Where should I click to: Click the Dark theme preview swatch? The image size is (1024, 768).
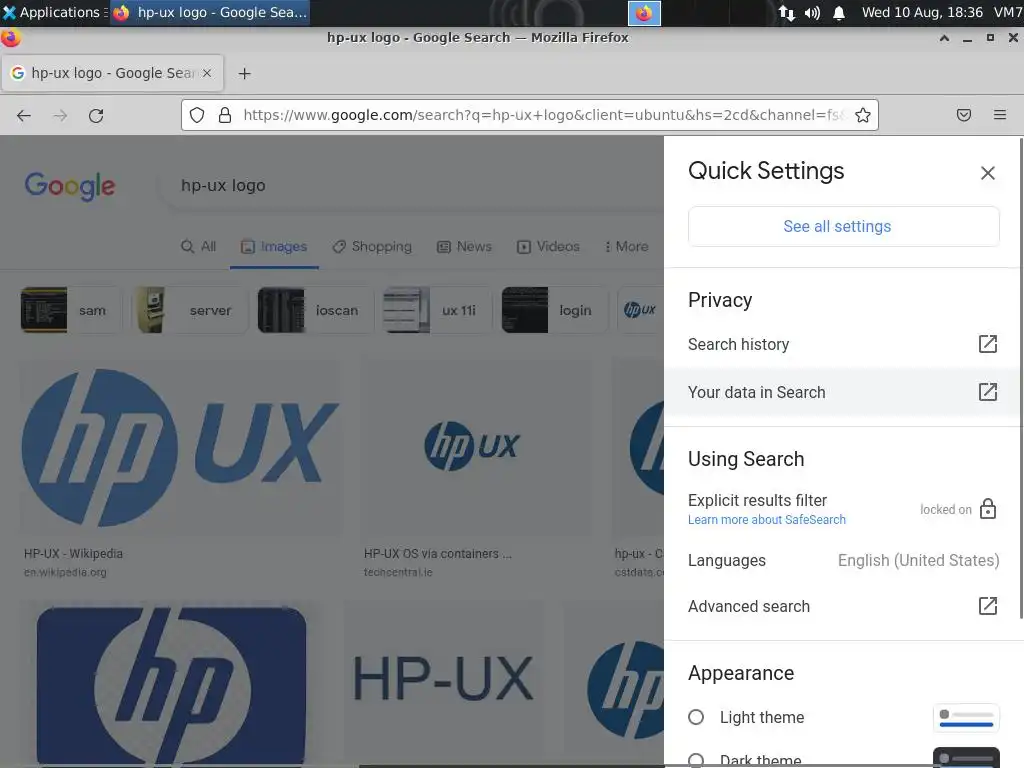click(x=966, y=758)
